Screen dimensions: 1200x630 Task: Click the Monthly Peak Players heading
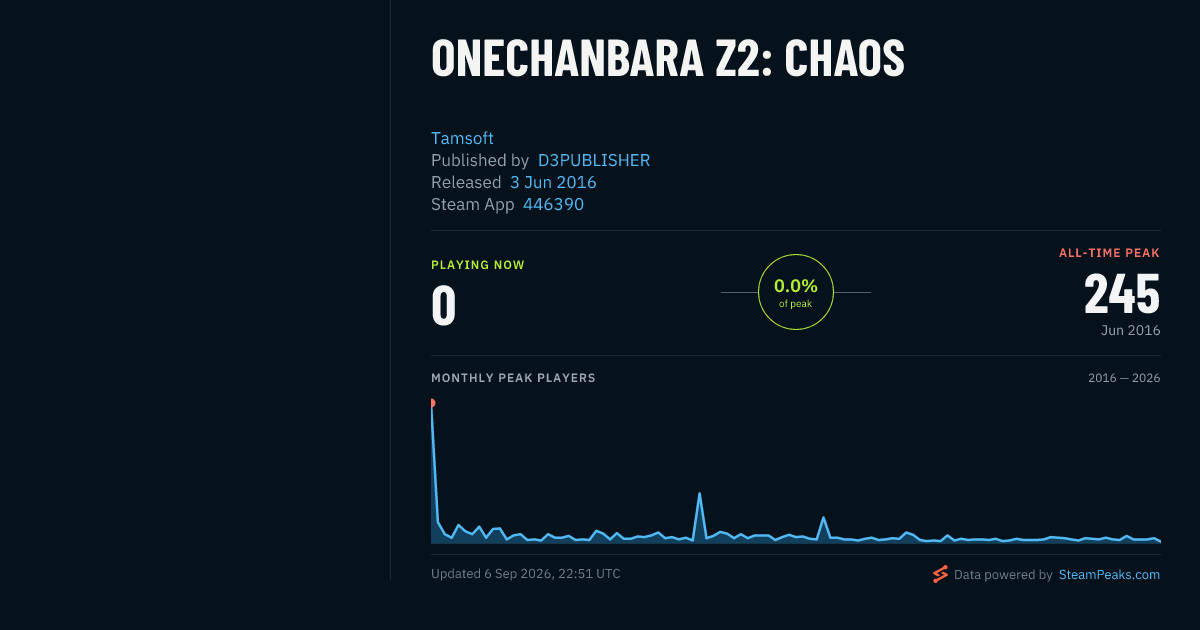point(513,378)
